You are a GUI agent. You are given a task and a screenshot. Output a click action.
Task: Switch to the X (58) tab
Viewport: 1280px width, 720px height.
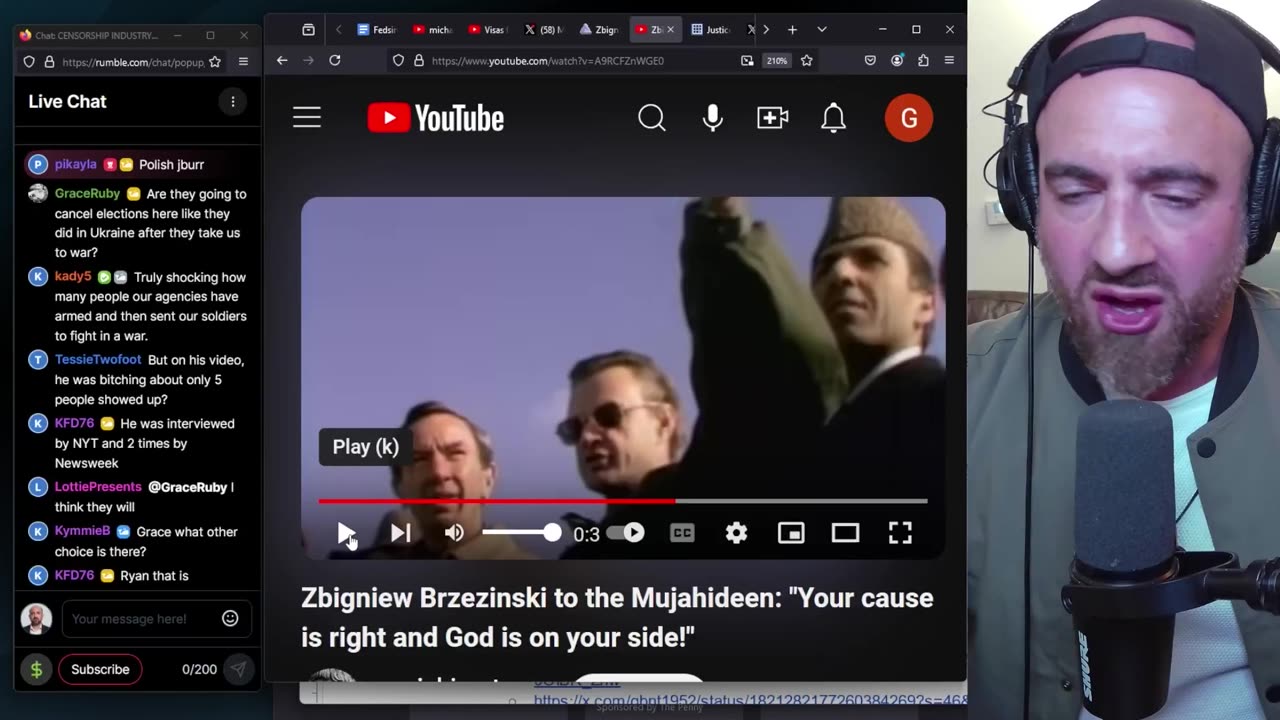tap(545, 30)
